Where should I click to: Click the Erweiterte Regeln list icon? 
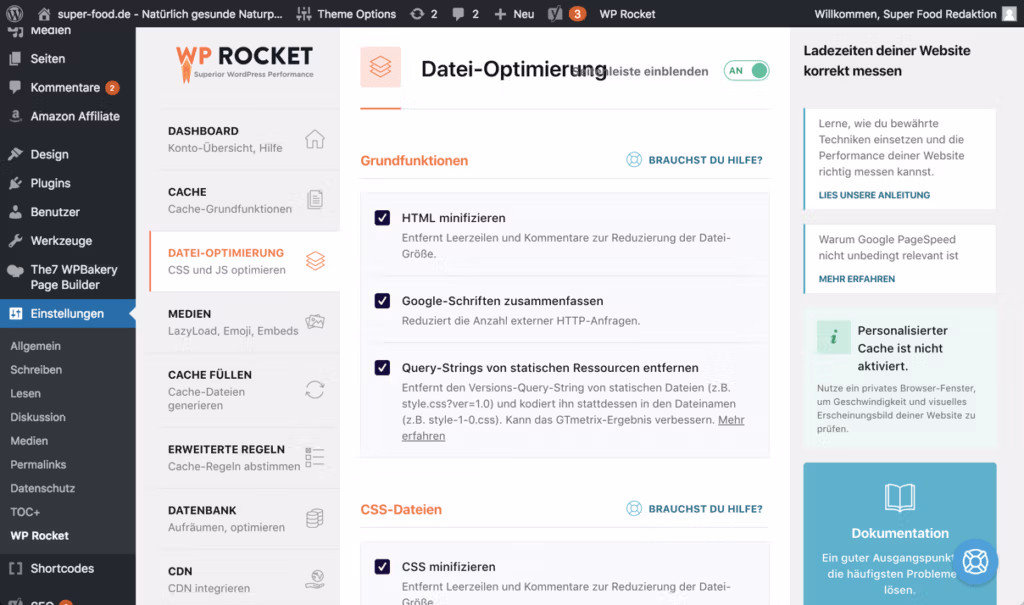coord(315,457)
